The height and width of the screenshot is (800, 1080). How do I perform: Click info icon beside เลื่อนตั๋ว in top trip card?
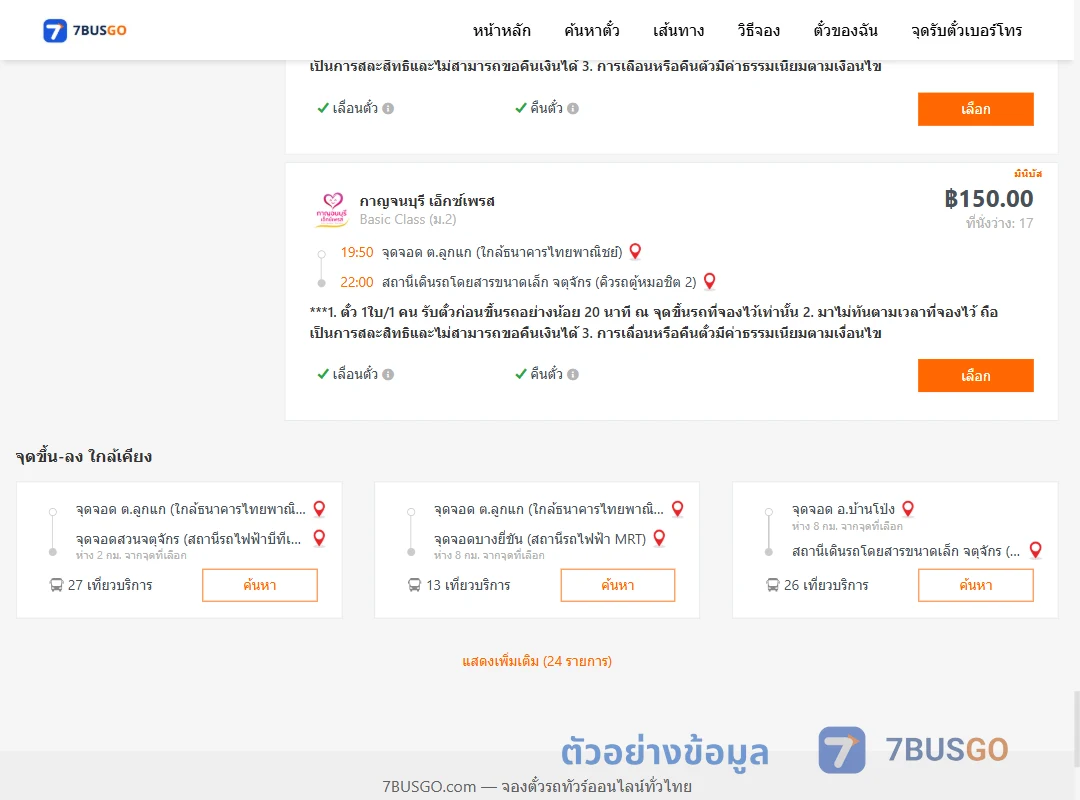(x=388, y=108)
